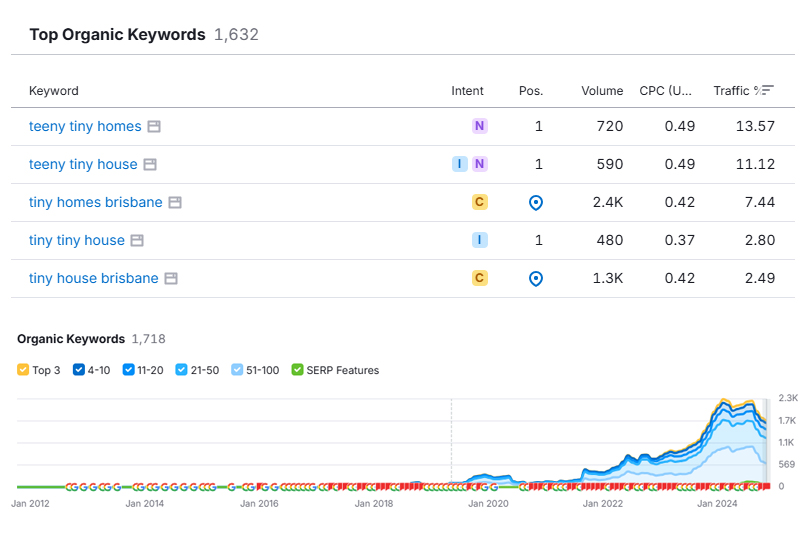Open the tiny house brisbane keyword link
Image resolution: width=810 pixels, height=540 pixels.
pyautogui.click(x=93, y=279)
